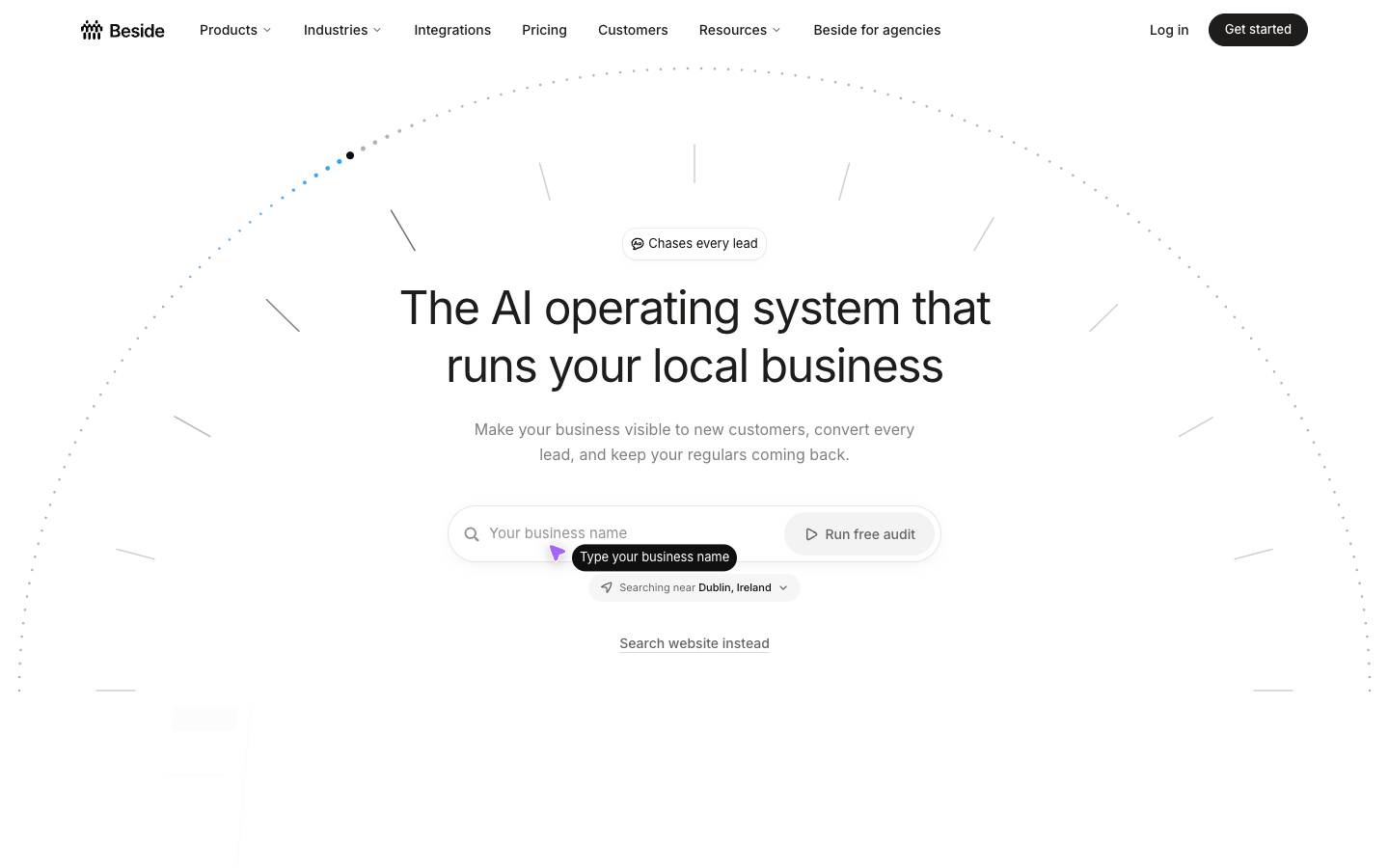Screen dimensions: 1389x868
Task: Click the black progress dot on the arc
Action: click(x=350, y=155)
